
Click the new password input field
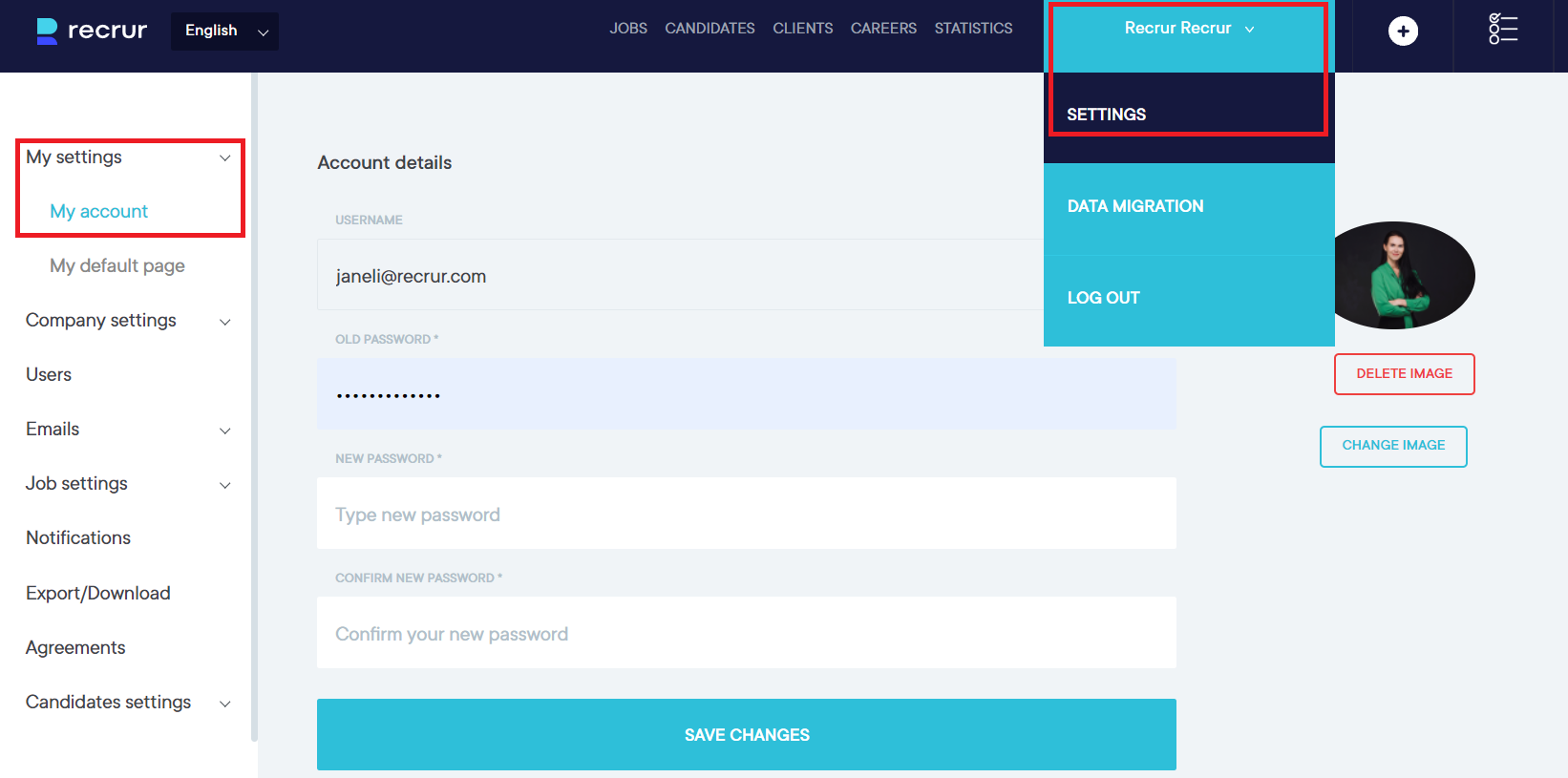[746, 515]
